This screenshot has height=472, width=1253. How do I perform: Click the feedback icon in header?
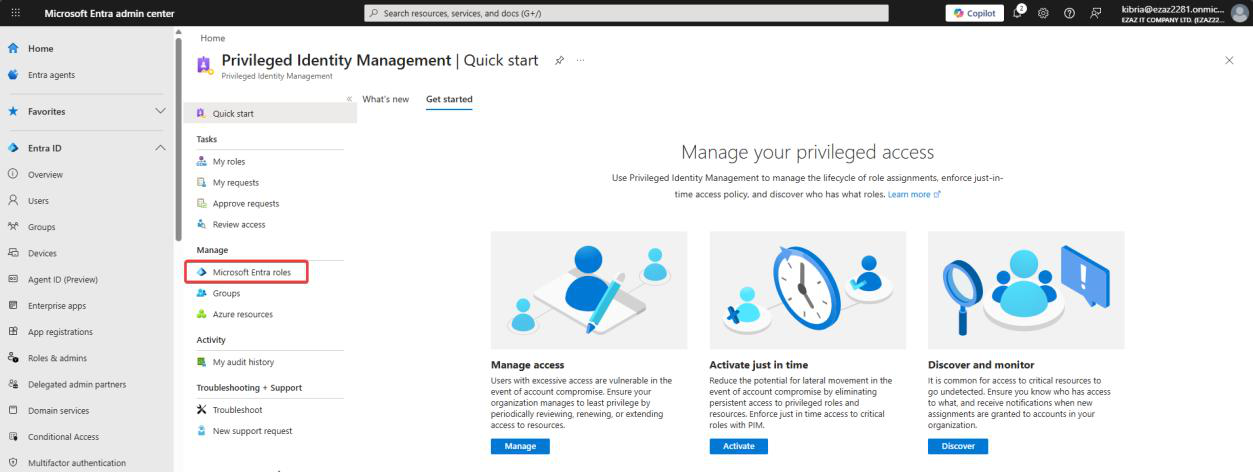(x=1096, y=13)
